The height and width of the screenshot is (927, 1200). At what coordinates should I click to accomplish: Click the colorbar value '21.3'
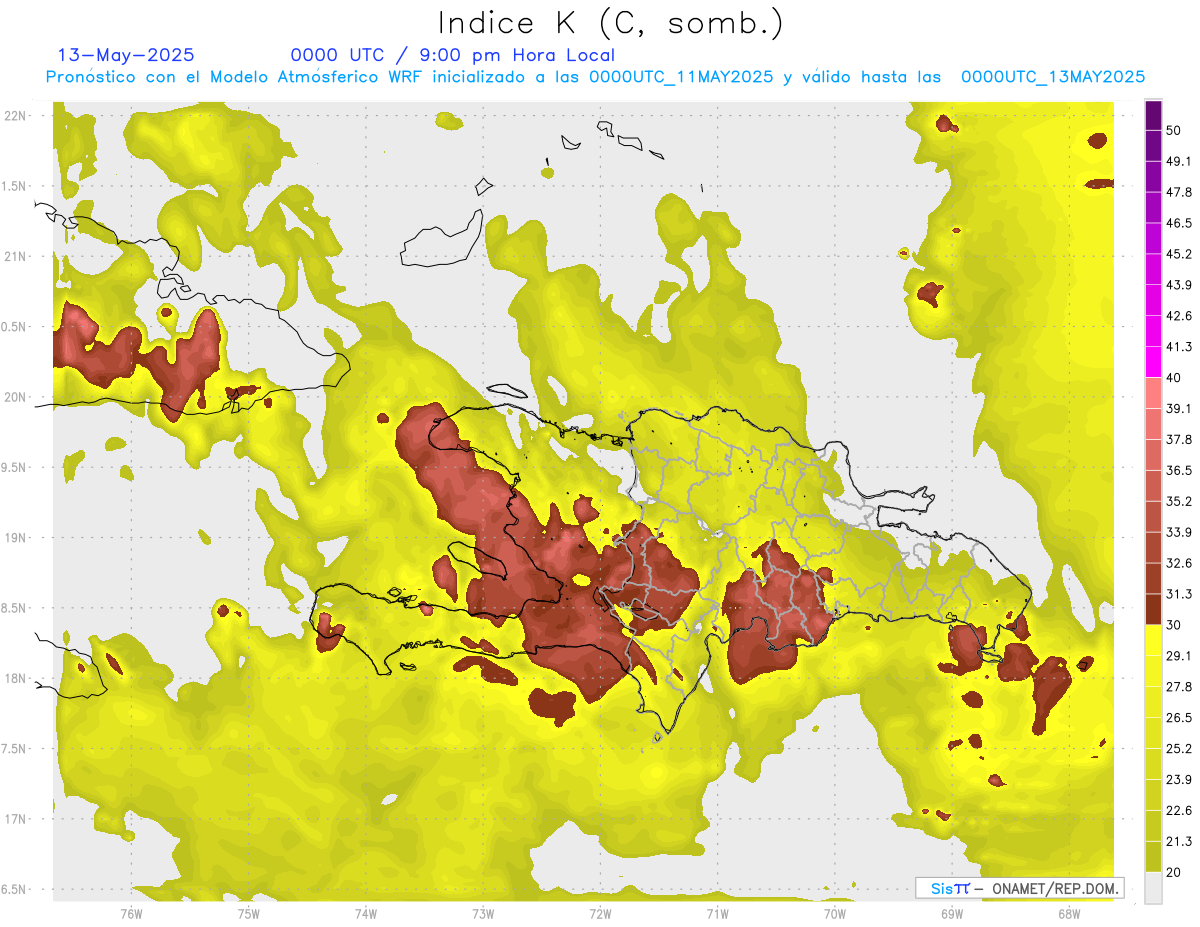tap(1178, 841)
